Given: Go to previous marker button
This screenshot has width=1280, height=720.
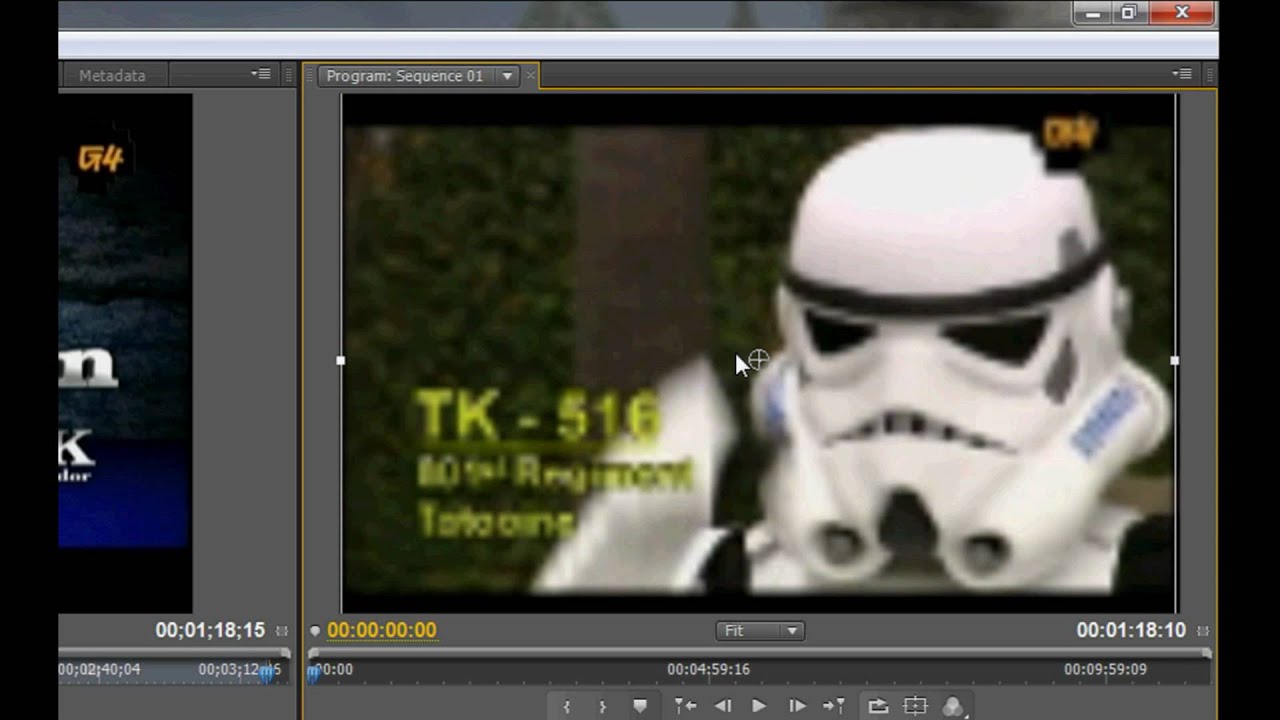Looking at the screenshot, I should (x=685, y=706).
